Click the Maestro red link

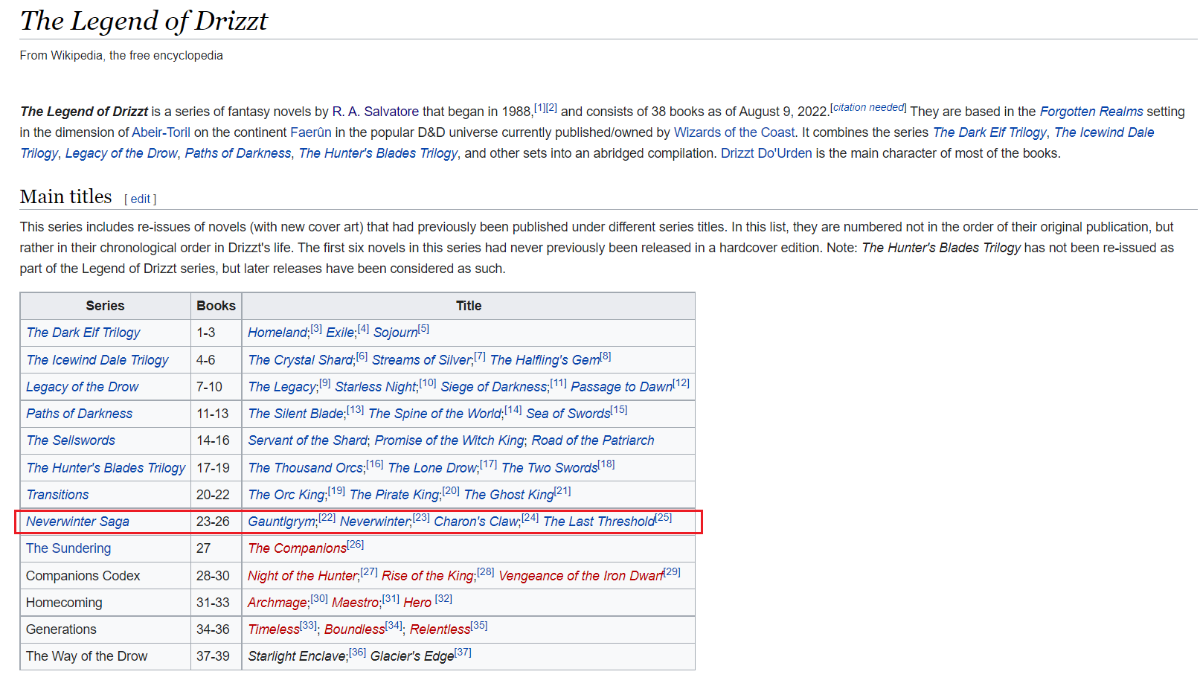coord(356,602)
